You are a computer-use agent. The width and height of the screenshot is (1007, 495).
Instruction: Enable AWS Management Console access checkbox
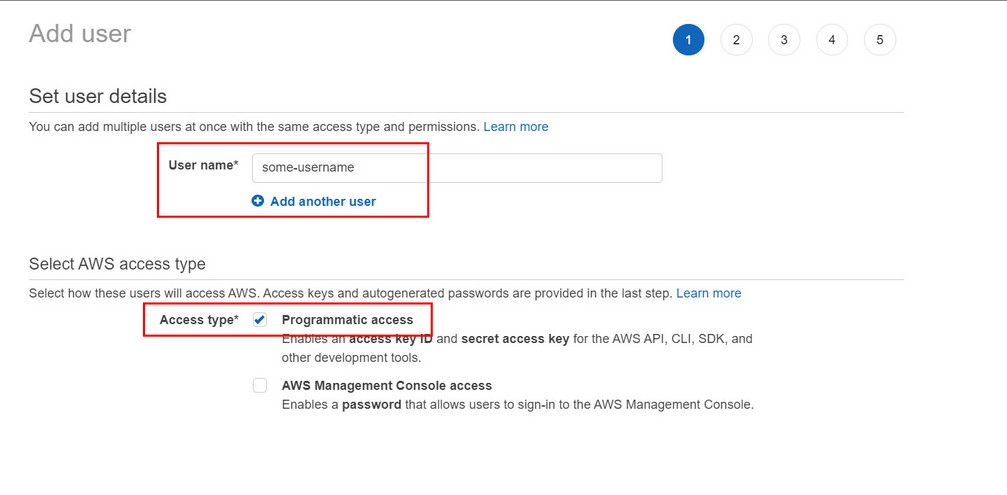point(260,385)
